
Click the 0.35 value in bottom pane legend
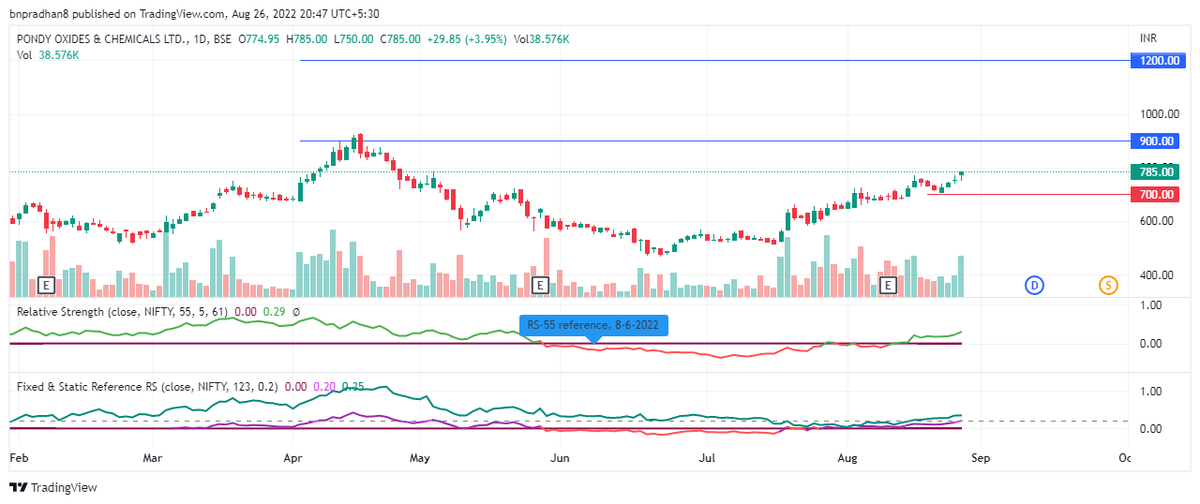point(352,385)
